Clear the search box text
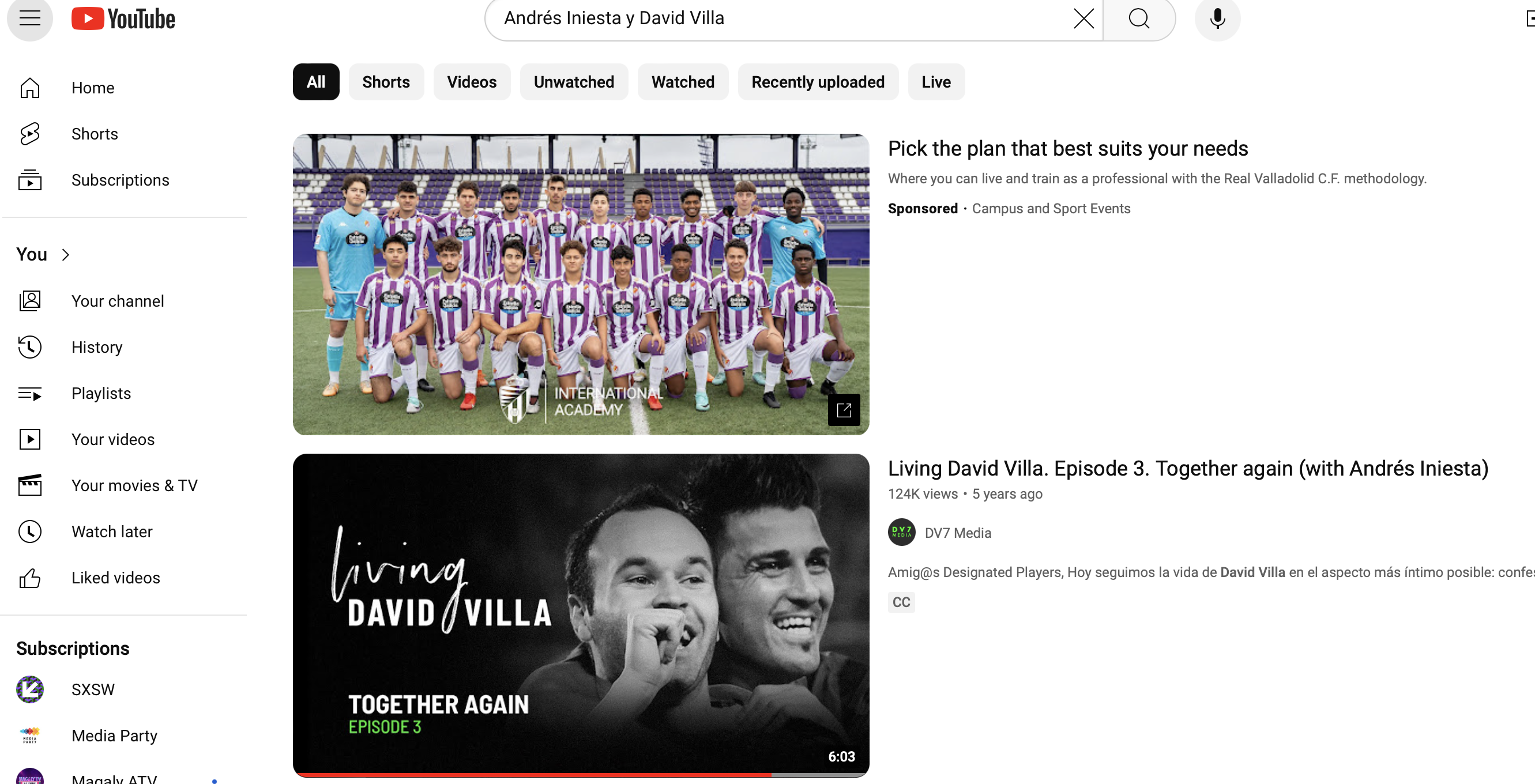Viewport: 1535px width, 784px height. pyautogui.click(x=1083, y=18)
